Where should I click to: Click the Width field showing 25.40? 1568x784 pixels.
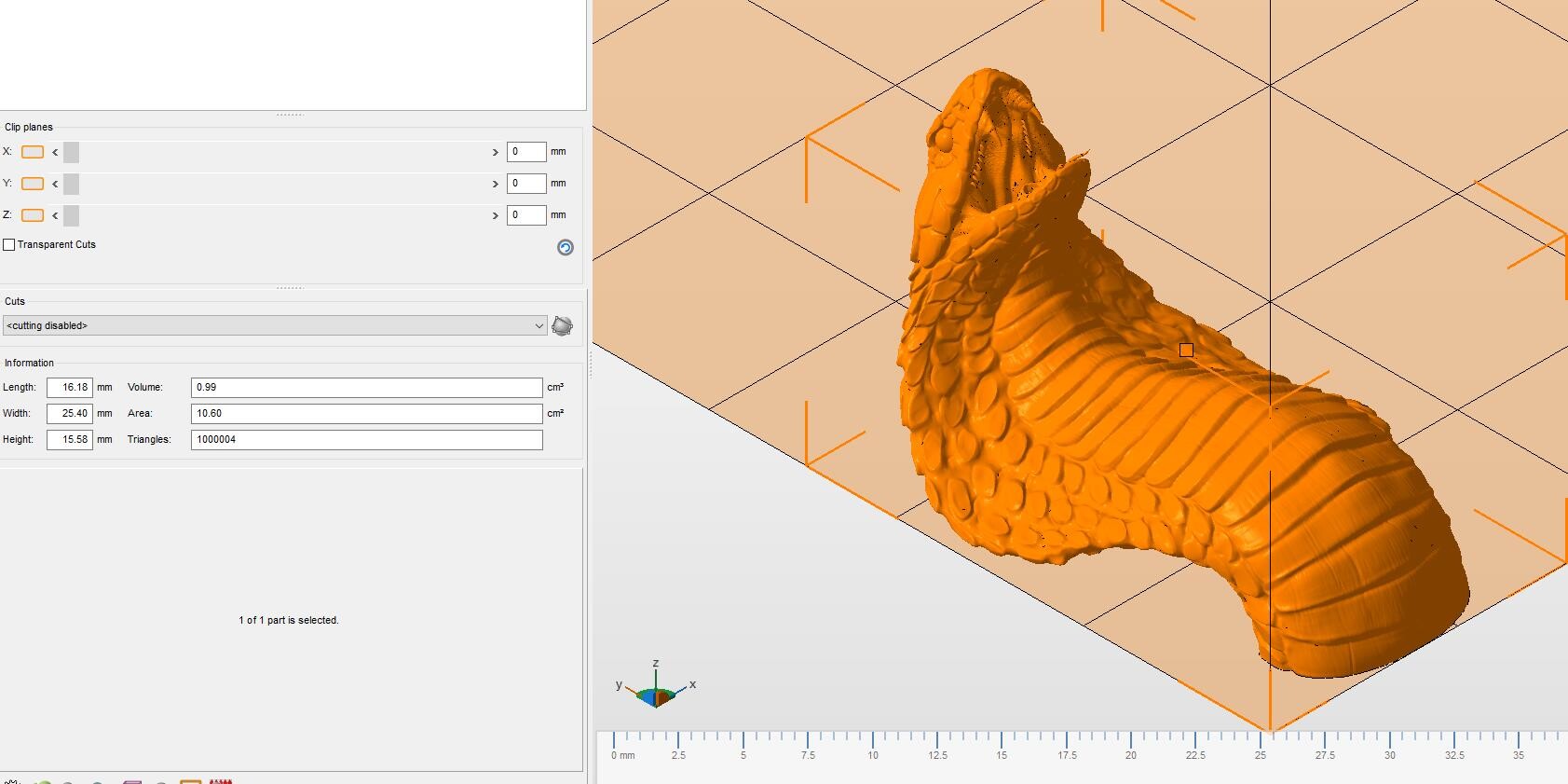click(x=70, y=413)
